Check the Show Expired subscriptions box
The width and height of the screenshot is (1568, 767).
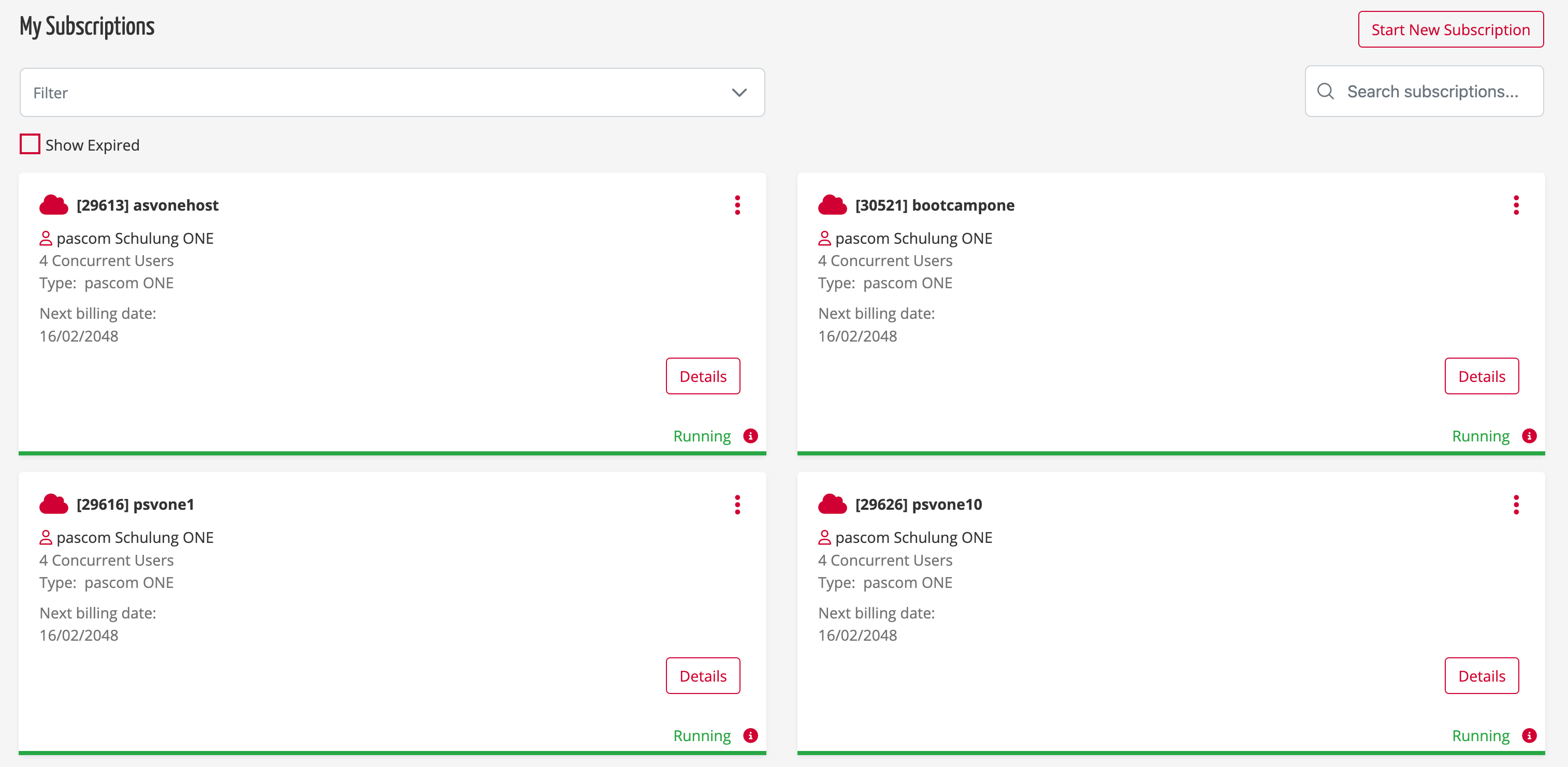(29, 144)
